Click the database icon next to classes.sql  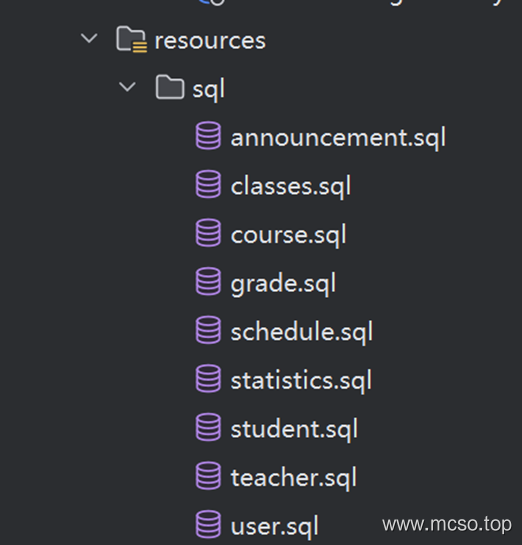[x=208, y=184]
